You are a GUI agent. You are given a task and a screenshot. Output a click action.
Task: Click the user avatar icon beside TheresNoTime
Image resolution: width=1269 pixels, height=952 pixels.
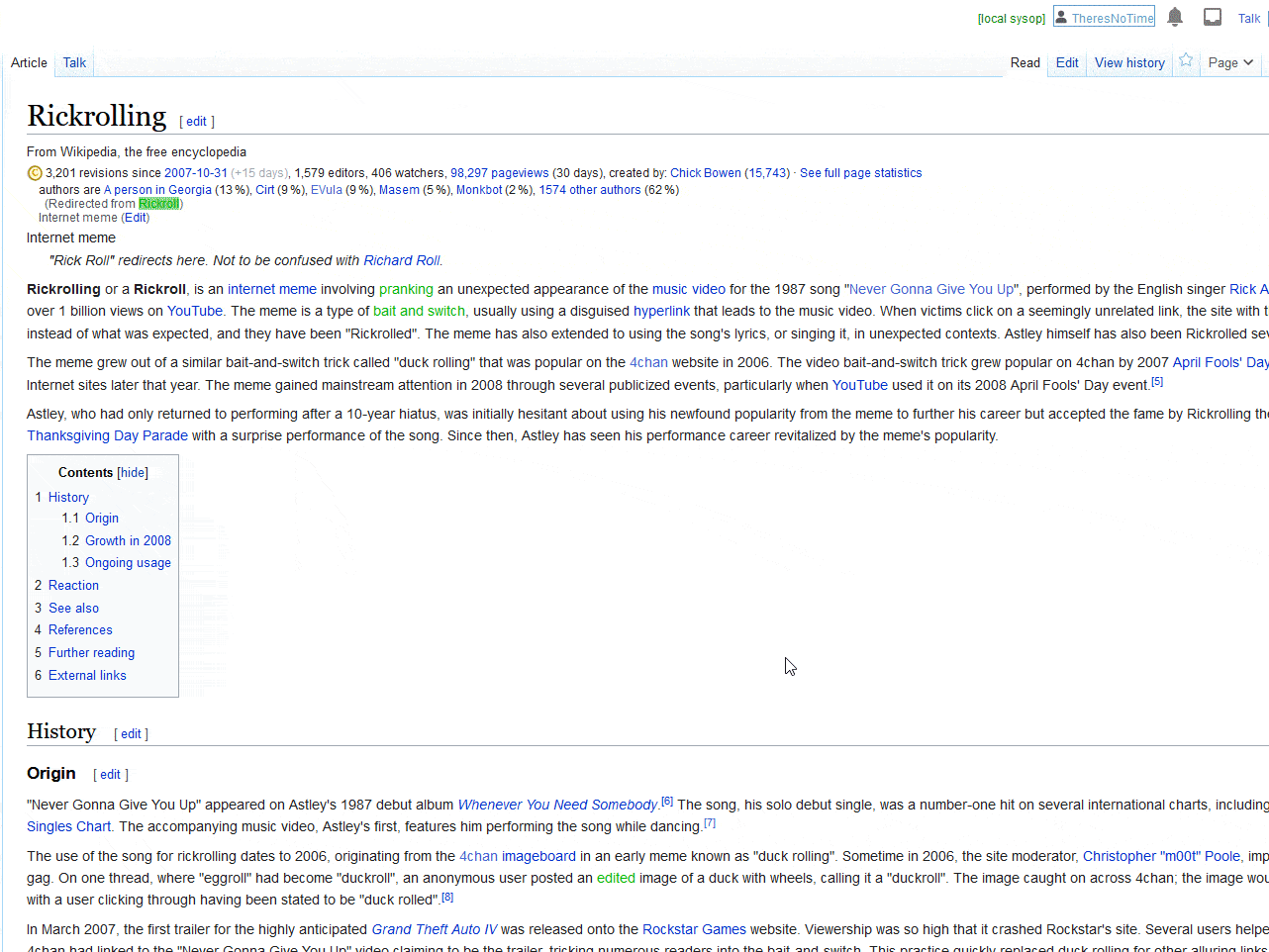click(x=1061, y=17)
